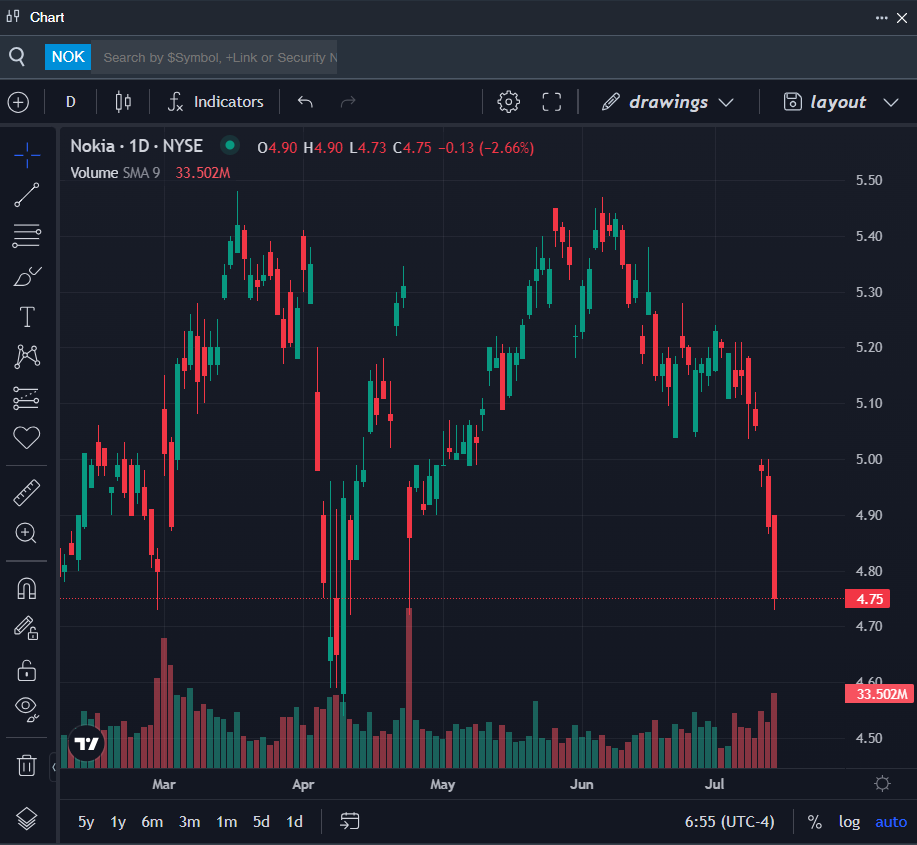Screen dimensions: 917x845
Task: Select the crosshair cursor tool
Action: point(27,155)
